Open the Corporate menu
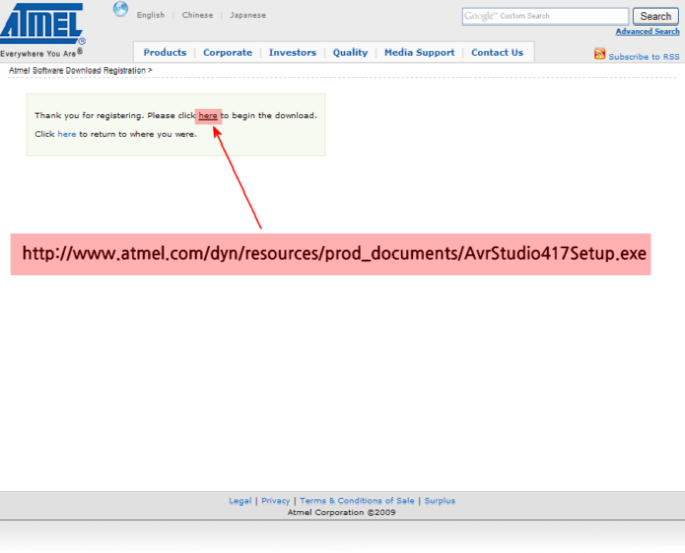The image size is (685, 553). click(x=228, y=52)
